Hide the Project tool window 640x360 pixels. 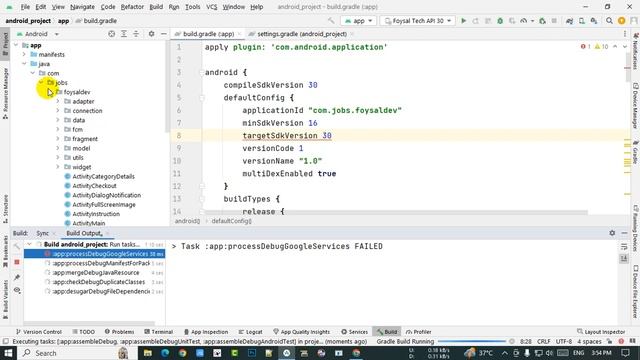[x=164, y=34]
